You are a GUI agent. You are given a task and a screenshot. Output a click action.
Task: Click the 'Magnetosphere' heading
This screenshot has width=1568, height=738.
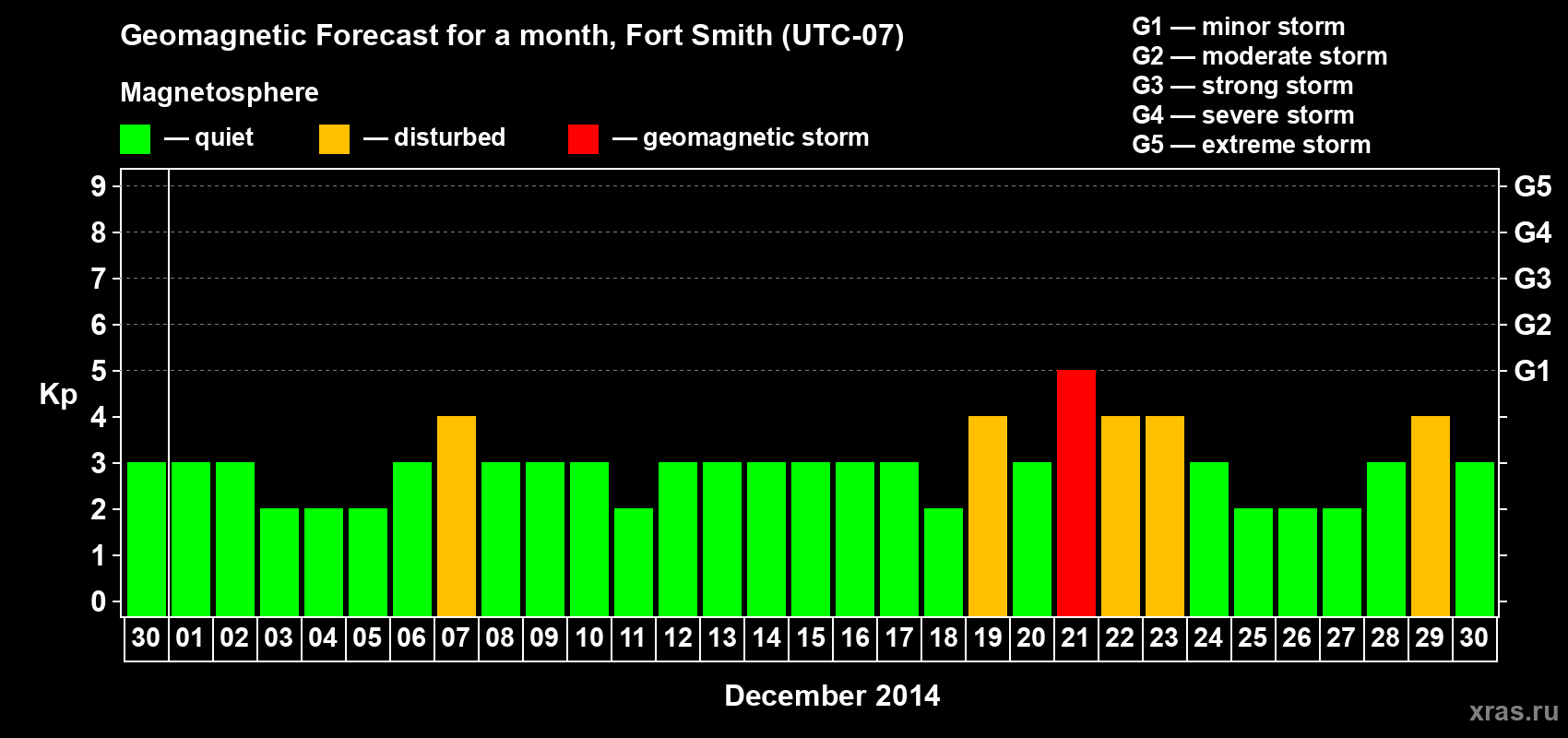click(220, 92)
